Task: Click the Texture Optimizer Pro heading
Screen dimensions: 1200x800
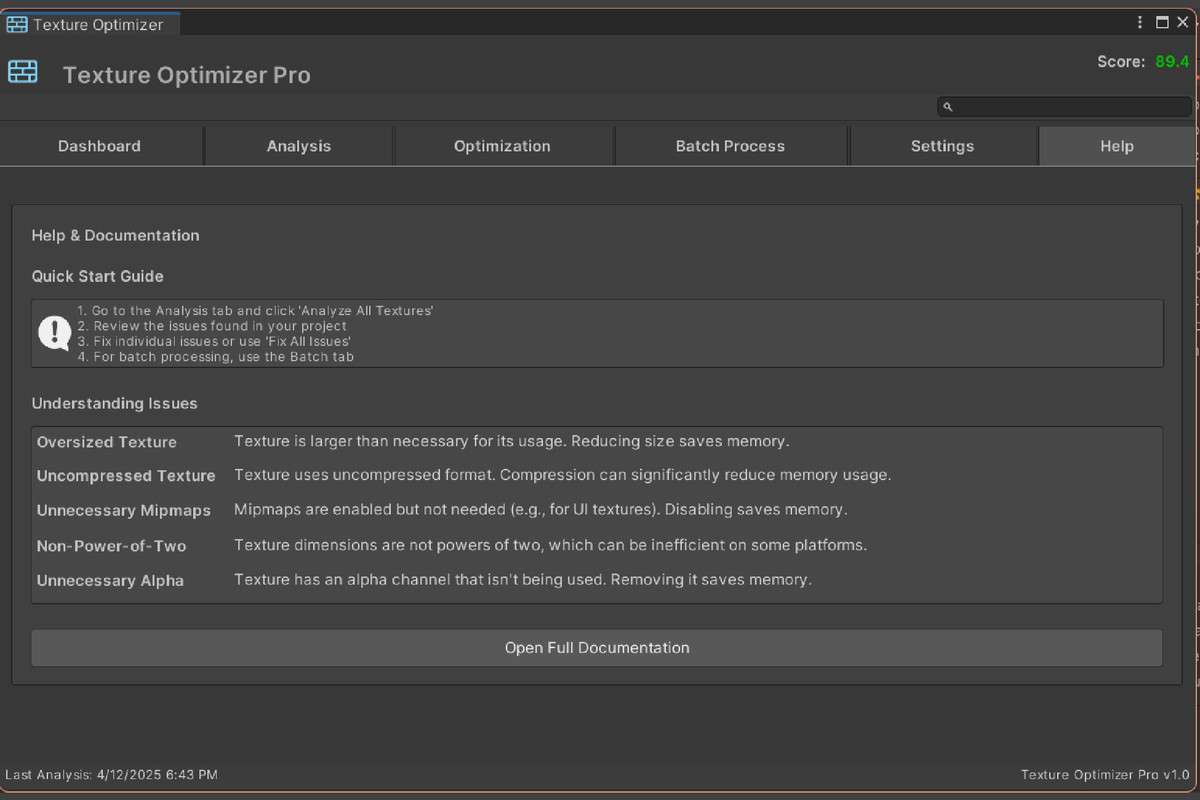Action: tap(187, 75)
